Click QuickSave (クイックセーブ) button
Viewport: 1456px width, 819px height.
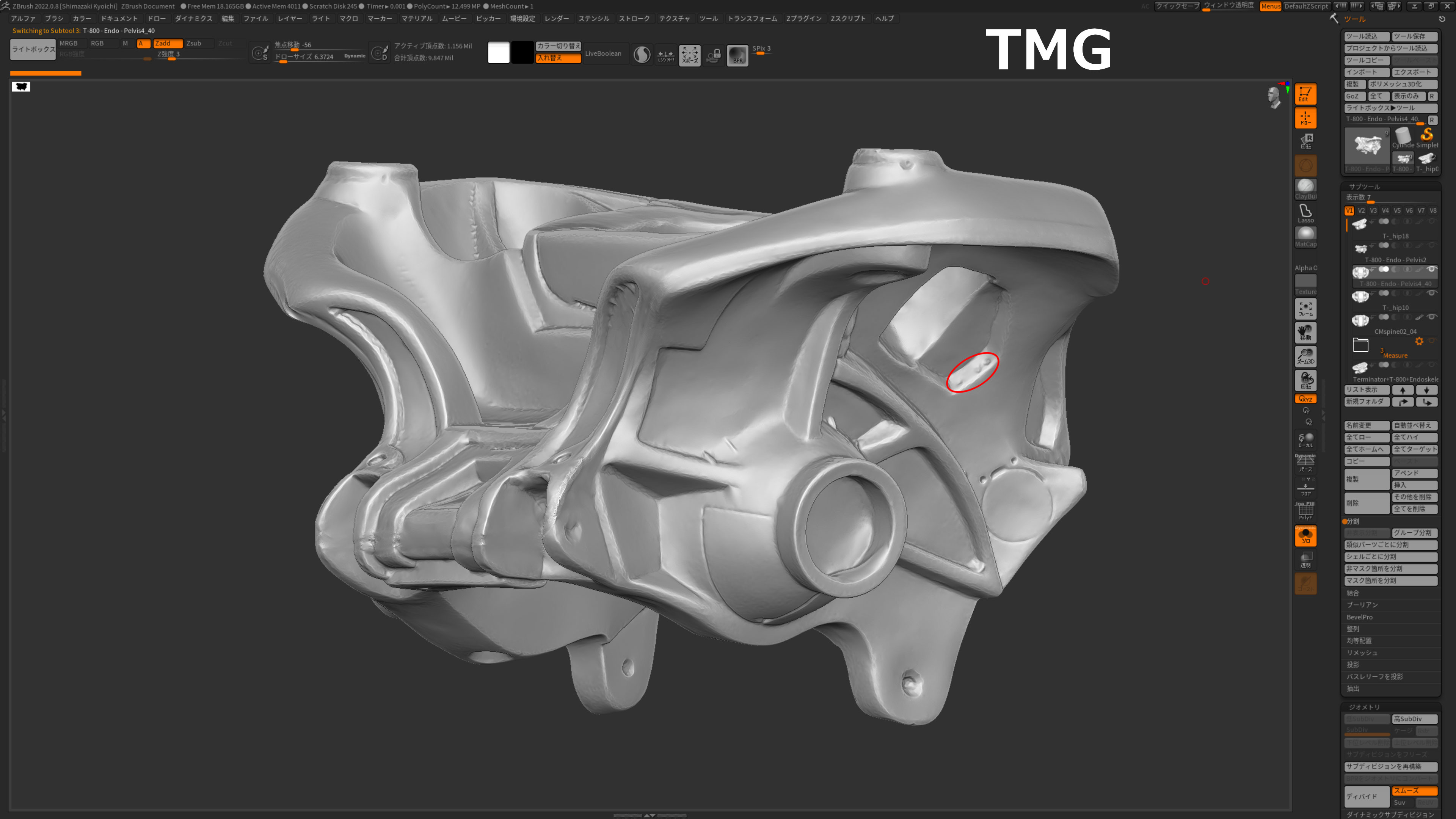(x=1177, y=6)
